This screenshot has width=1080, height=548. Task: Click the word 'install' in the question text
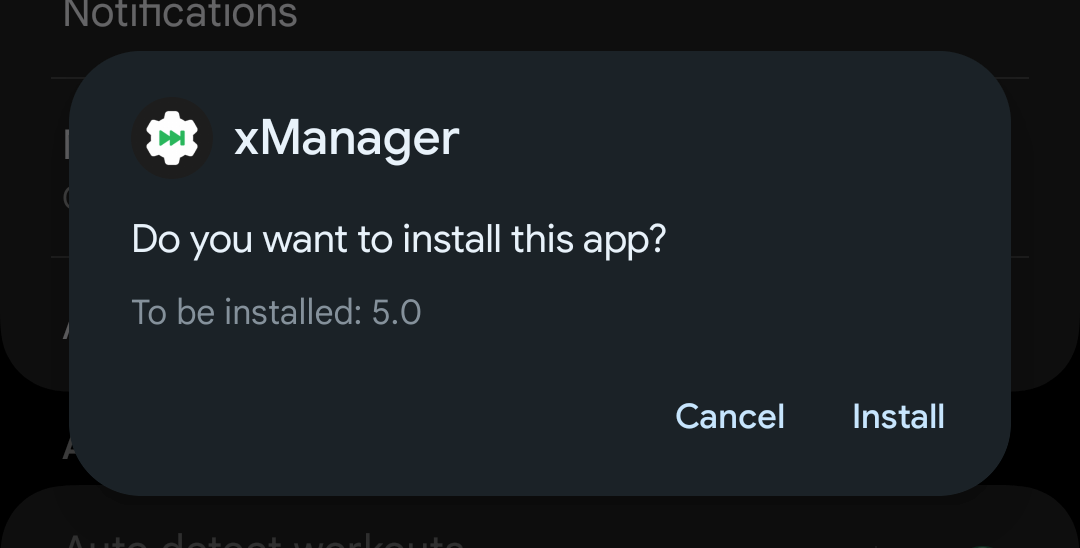[451, 239]
